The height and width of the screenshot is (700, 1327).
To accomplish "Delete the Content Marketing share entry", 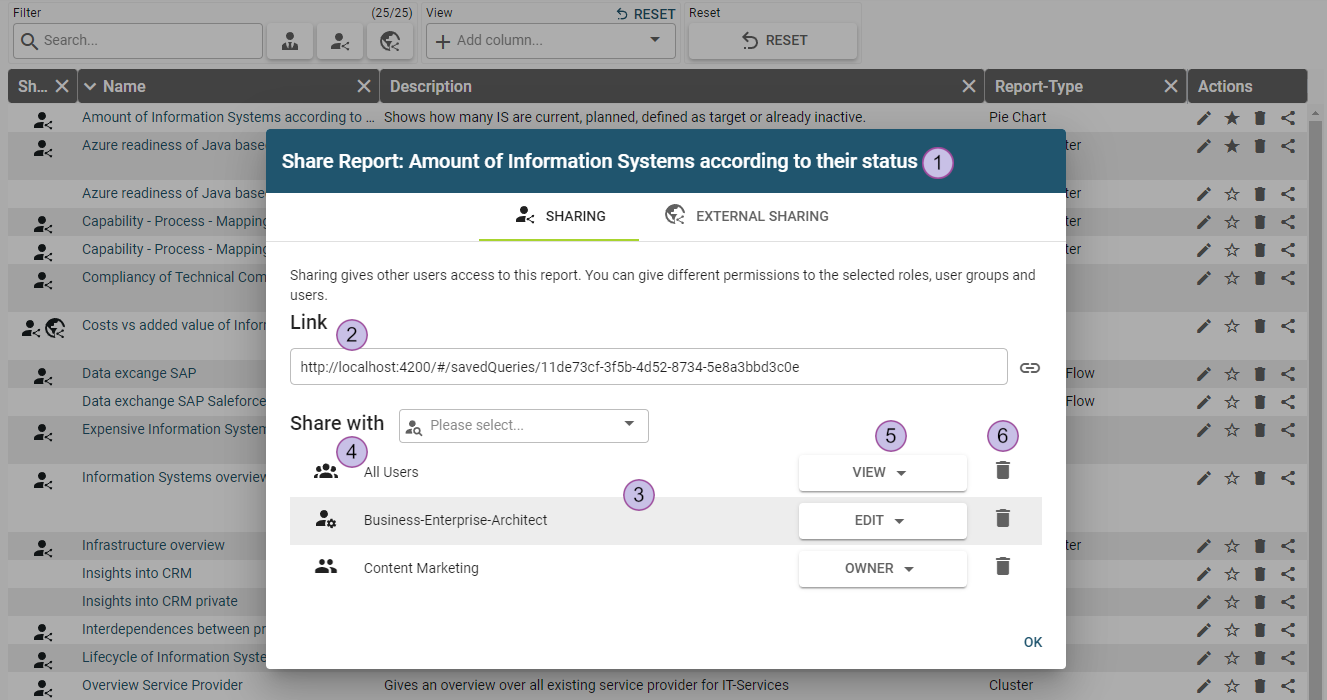I will point(1003,566).
